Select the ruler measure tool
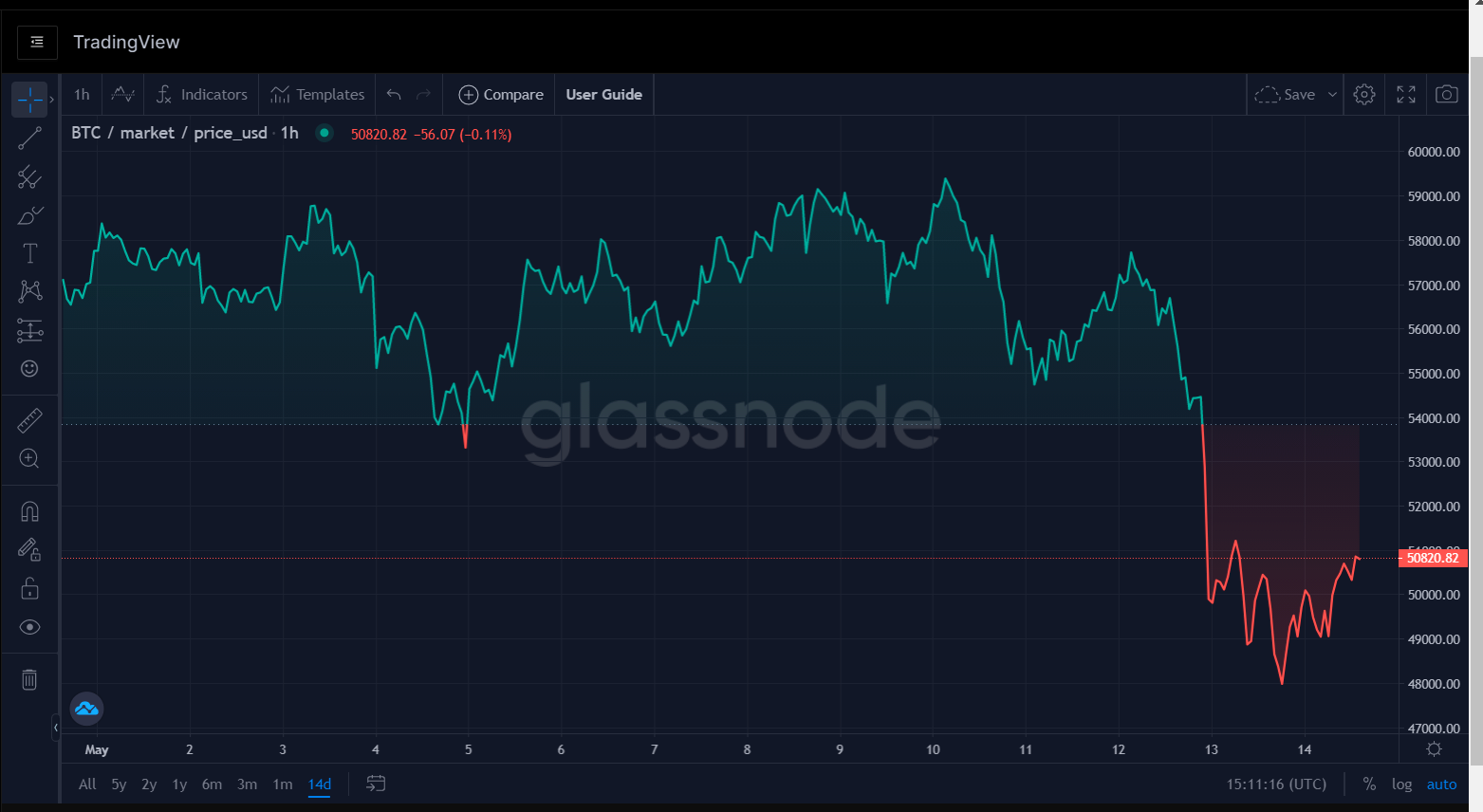1483x812 pixels. (x=29, y=420)
